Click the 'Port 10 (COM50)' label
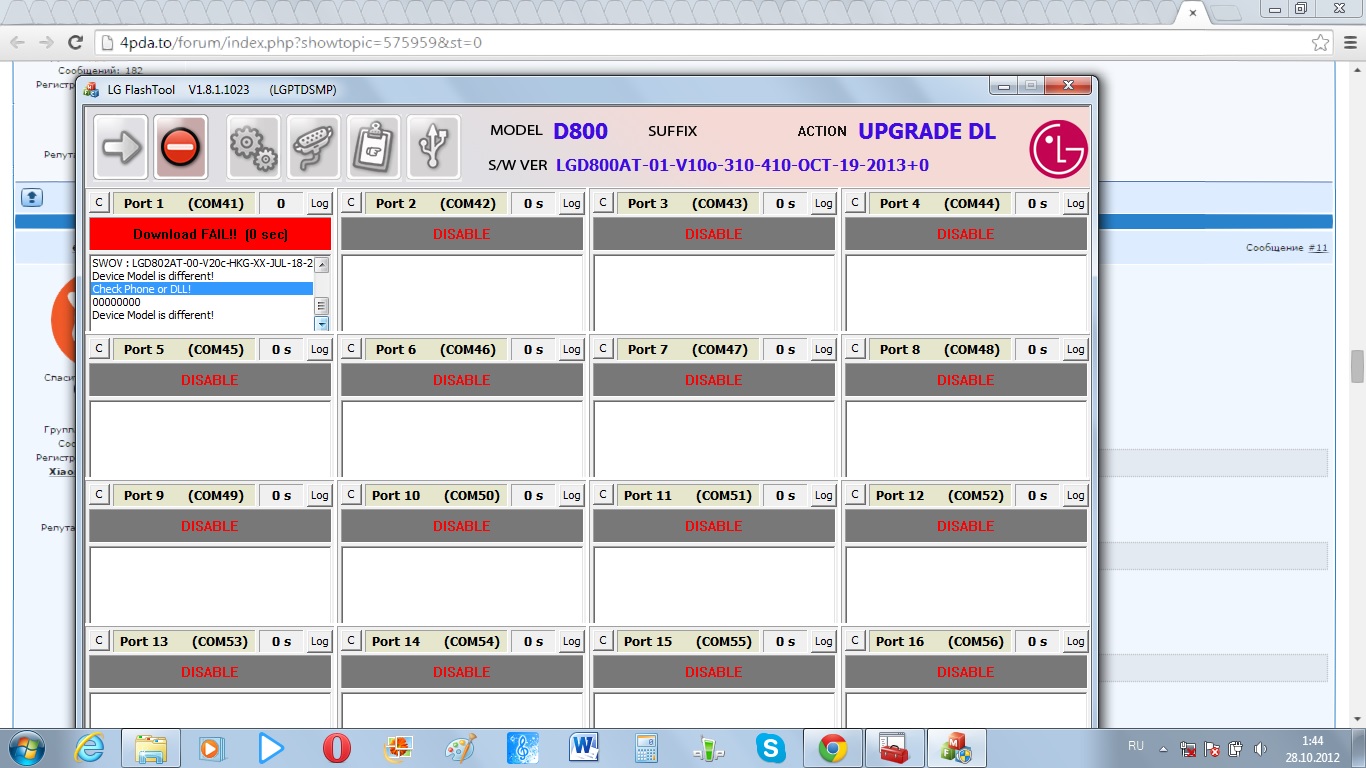The height and width of the screenshot is (768, 1366). 435,495
